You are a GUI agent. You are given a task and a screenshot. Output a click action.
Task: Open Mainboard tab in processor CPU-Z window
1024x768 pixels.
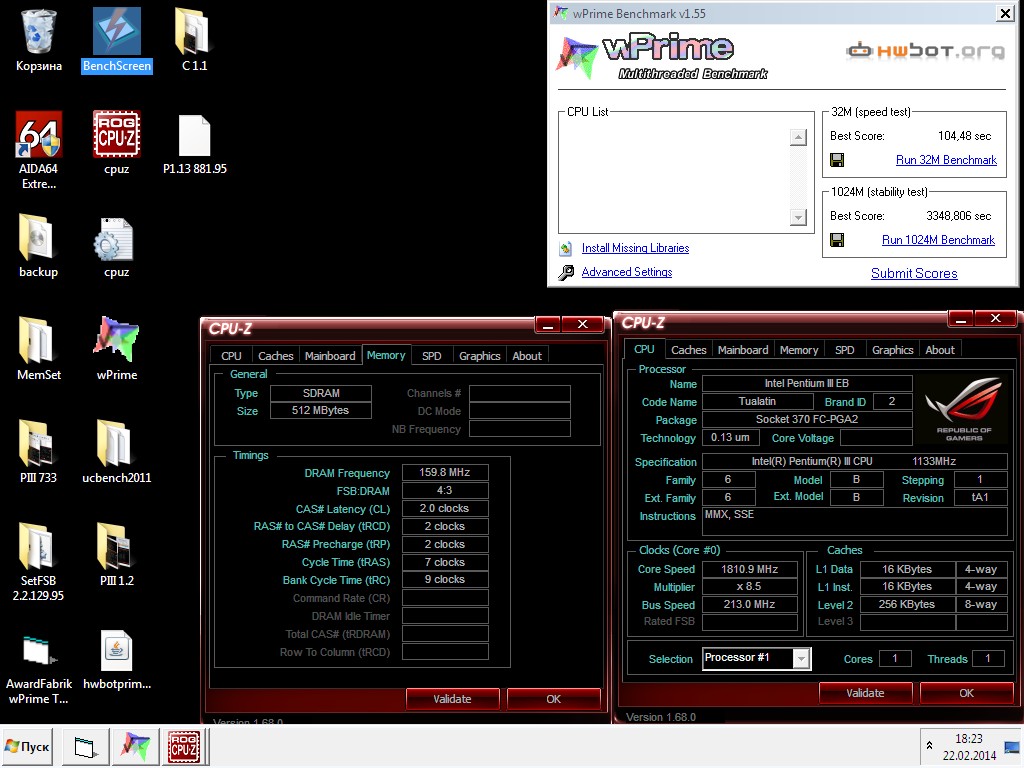[x=743, y=350]
